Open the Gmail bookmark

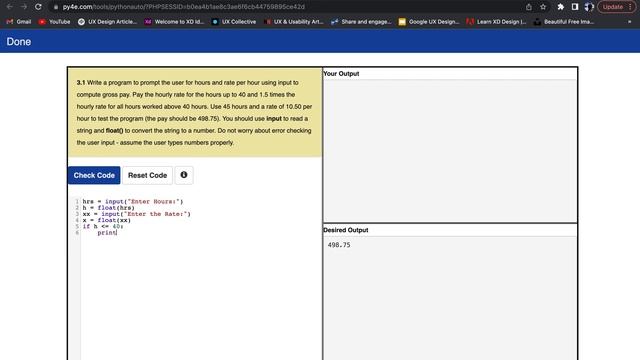tap(19, 22)
